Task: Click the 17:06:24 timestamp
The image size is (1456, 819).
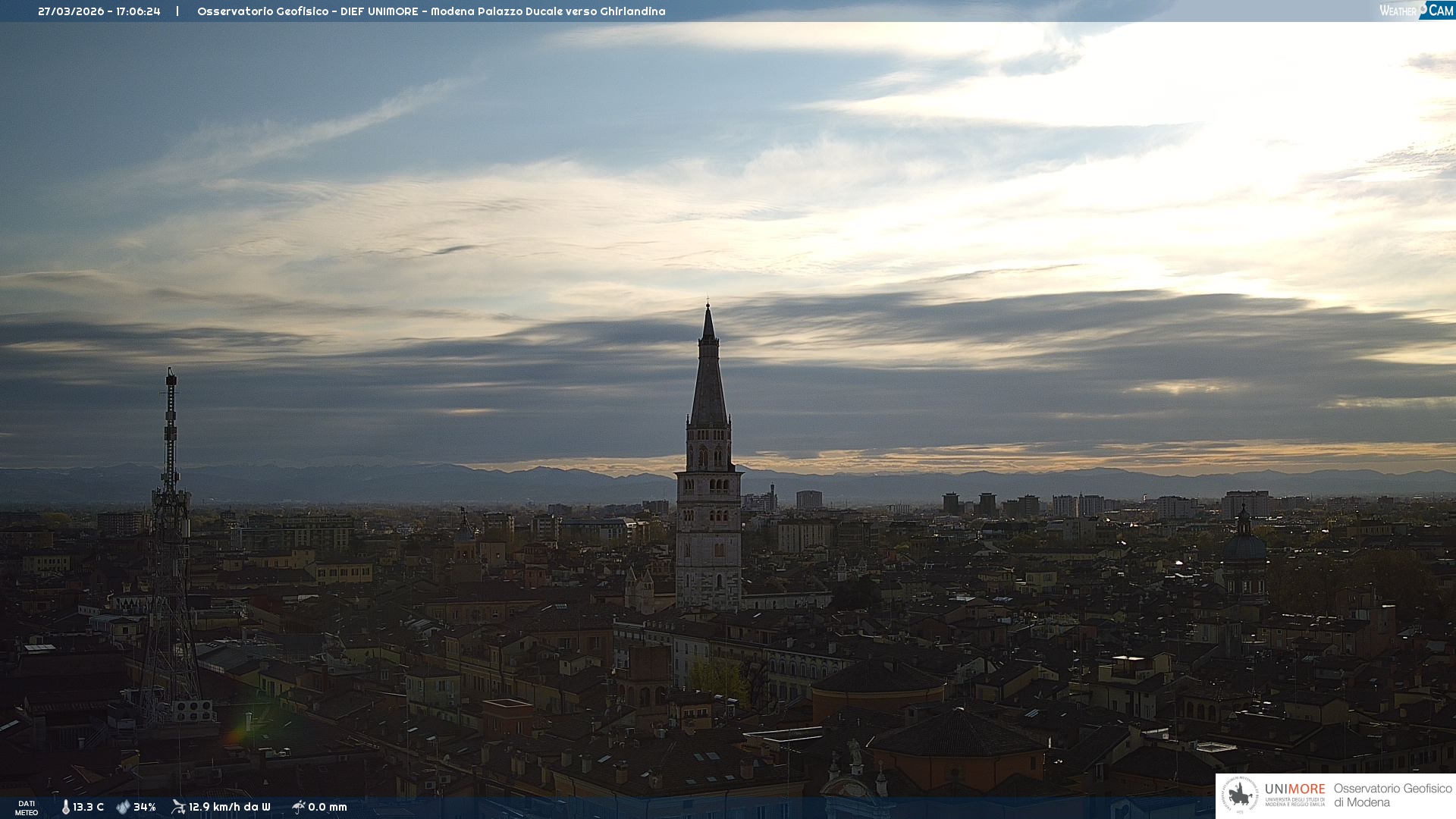Action: [138, 11]
